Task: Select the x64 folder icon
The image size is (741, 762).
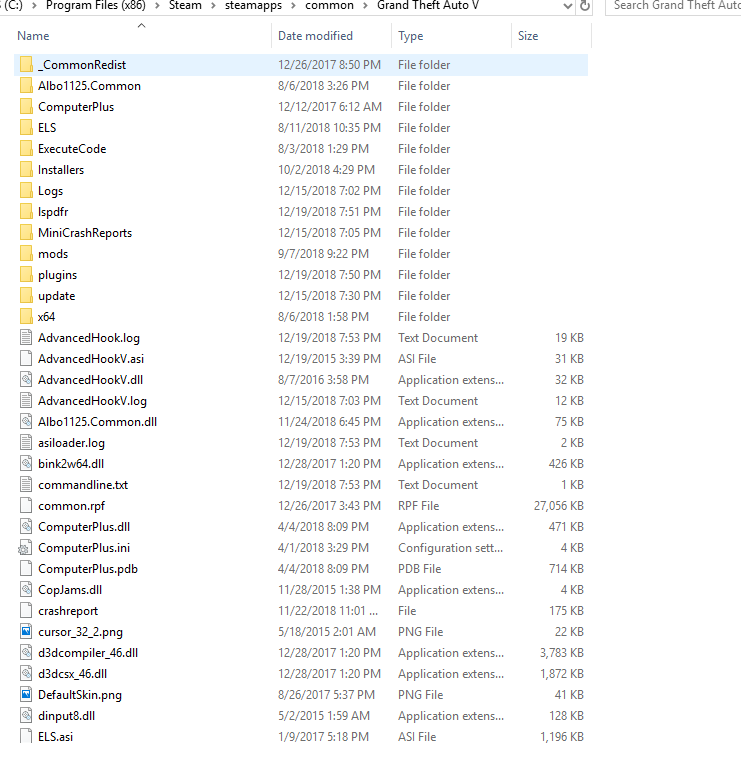Action: click(26, 317)
